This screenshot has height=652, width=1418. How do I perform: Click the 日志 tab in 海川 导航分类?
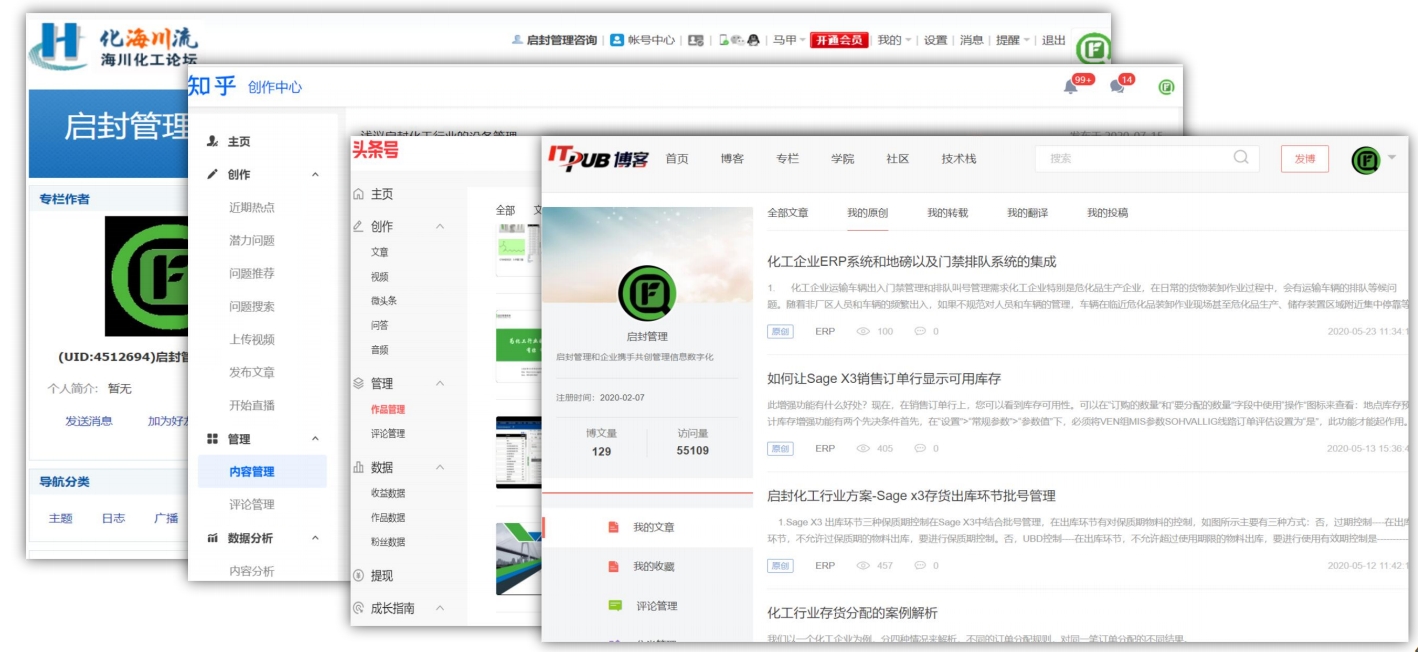(113, 518)
